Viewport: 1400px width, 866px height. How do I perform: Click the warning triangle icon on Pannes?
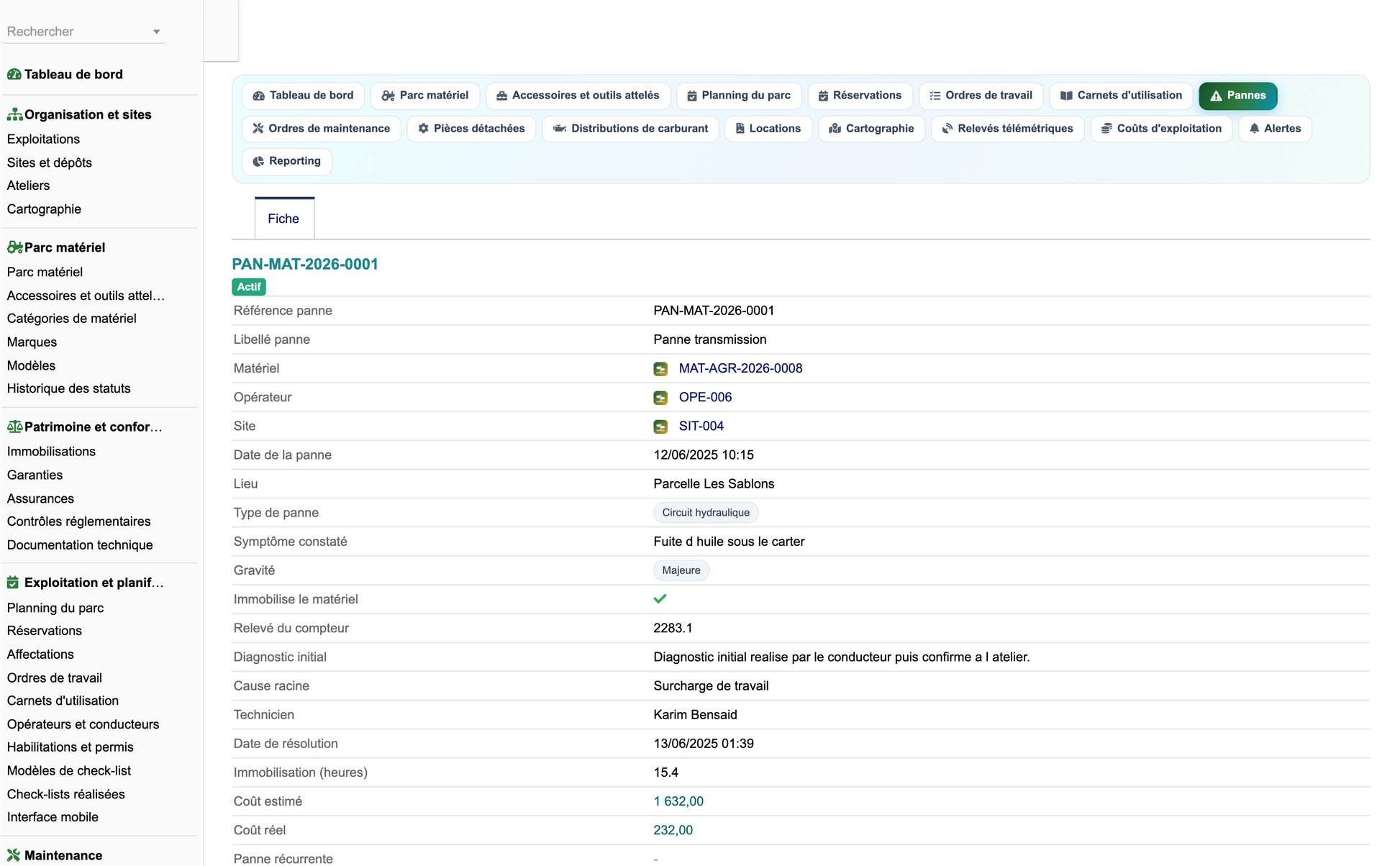pyautogui.click(x=1216, y=96)
